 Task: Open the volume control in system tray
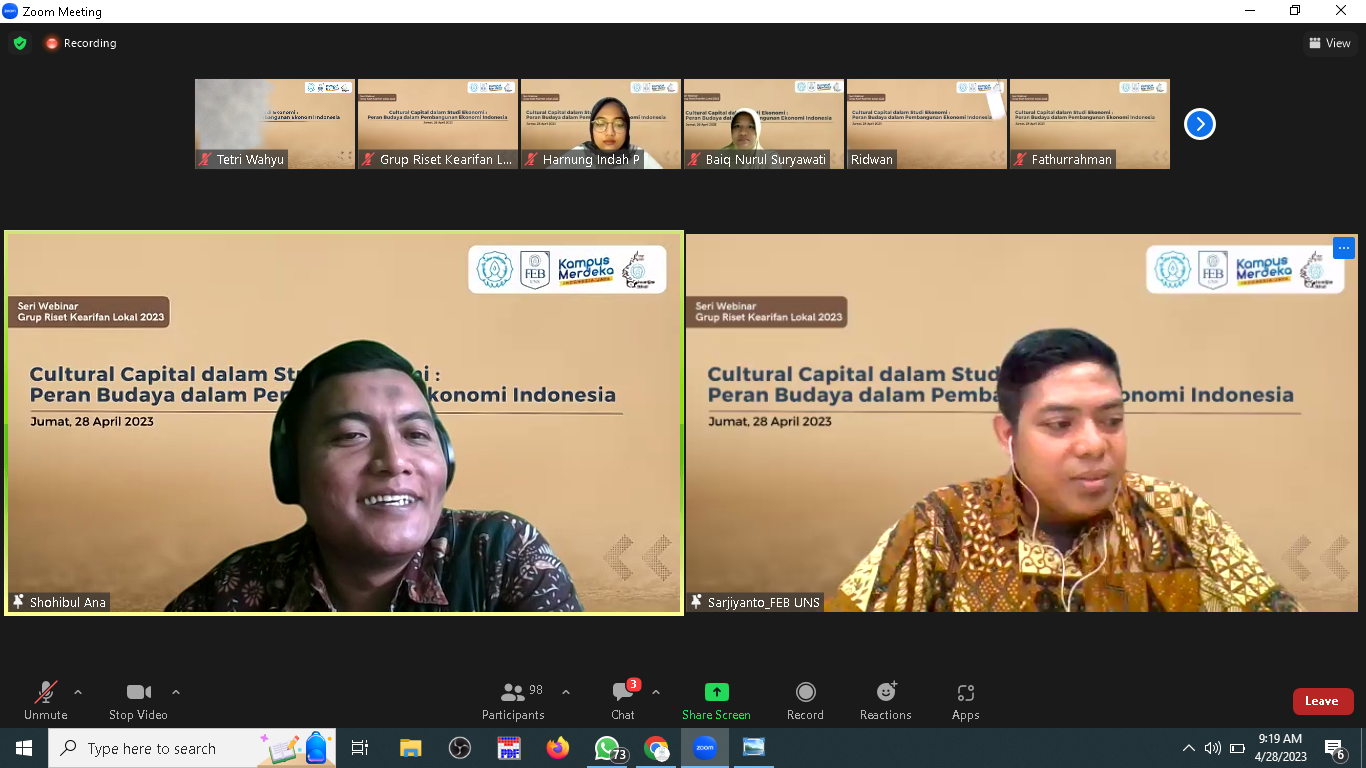(1212, 748)
